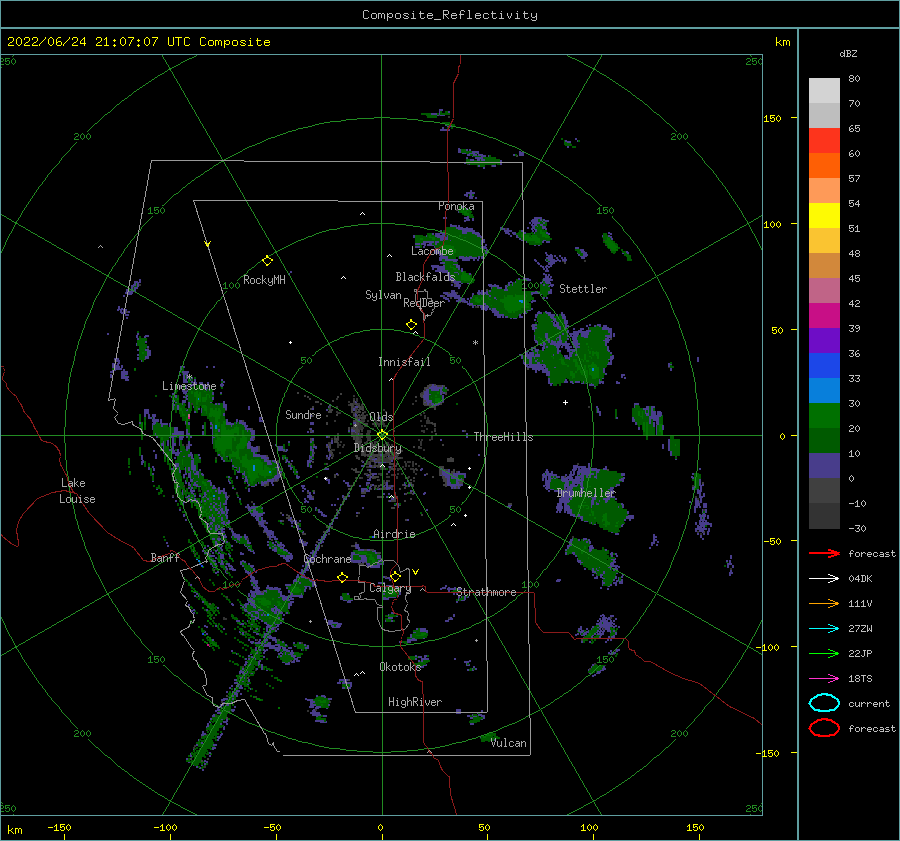The height and width of the screenshot is (841, 900).
Task: Pick the dark green 10-20 dBZ swatch
Action: tap(824, 441)
